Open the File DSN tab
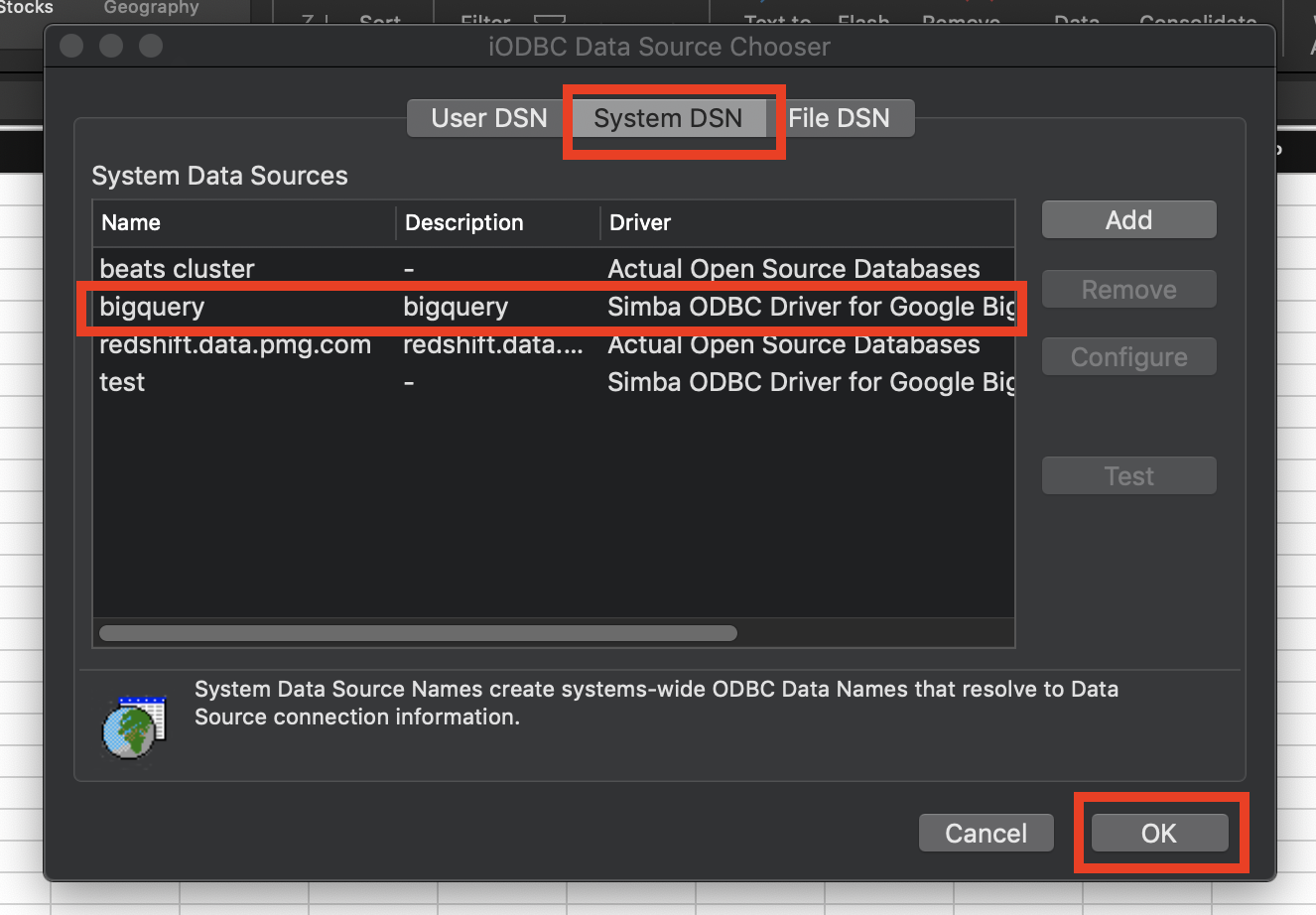Viewport: 1316px width, 915px height. (840, 118)
